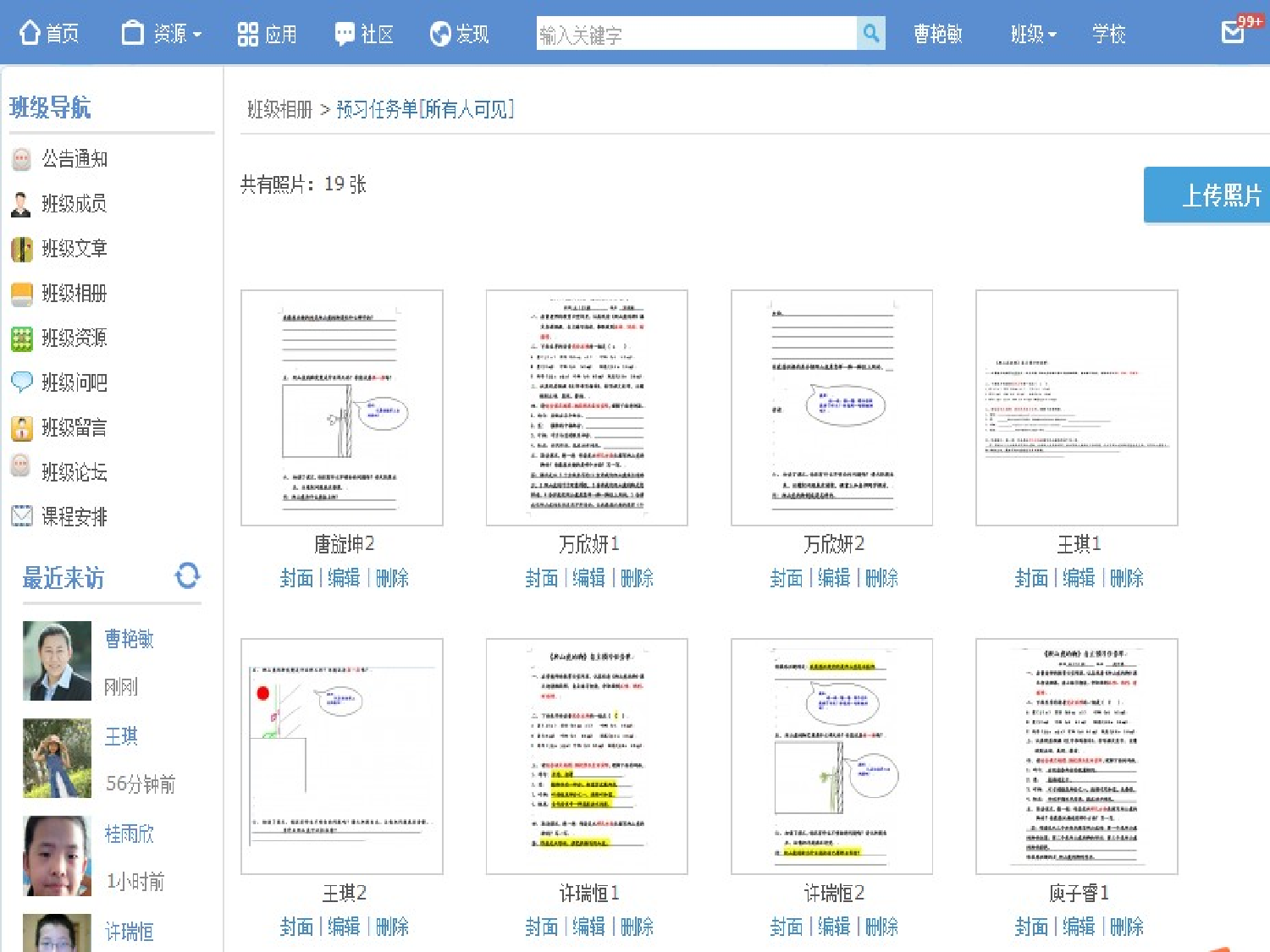
Task: View 班级文章 class articles
Action: click(75, 249)
